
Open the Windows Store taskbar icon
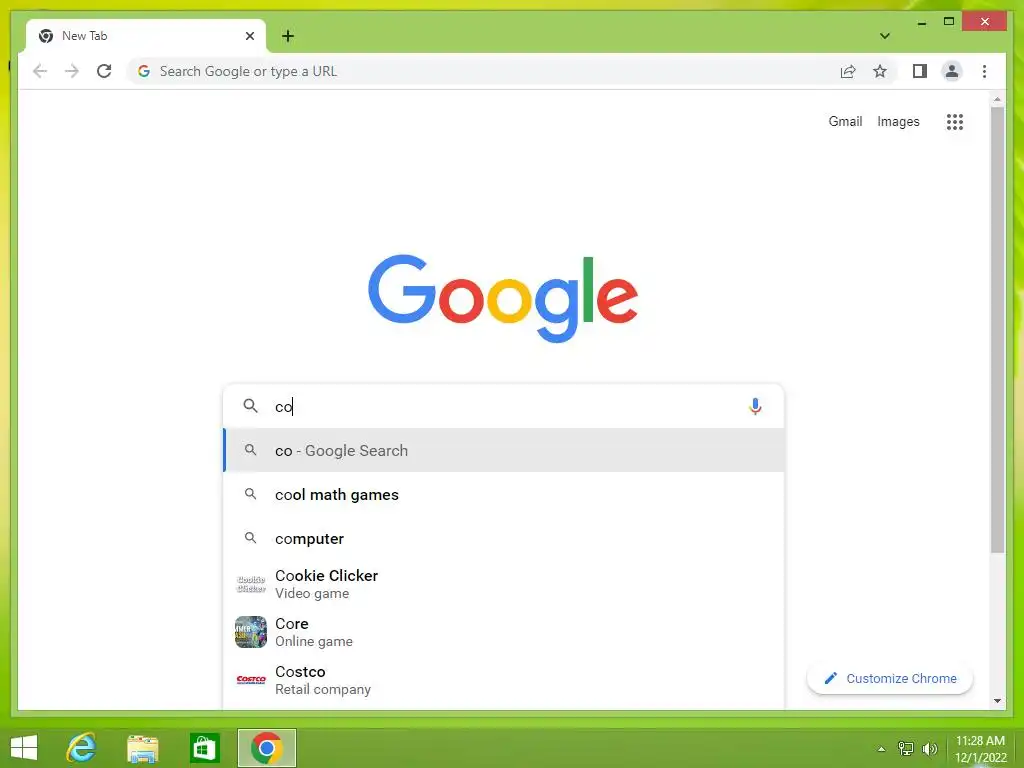tap(204, 748)
